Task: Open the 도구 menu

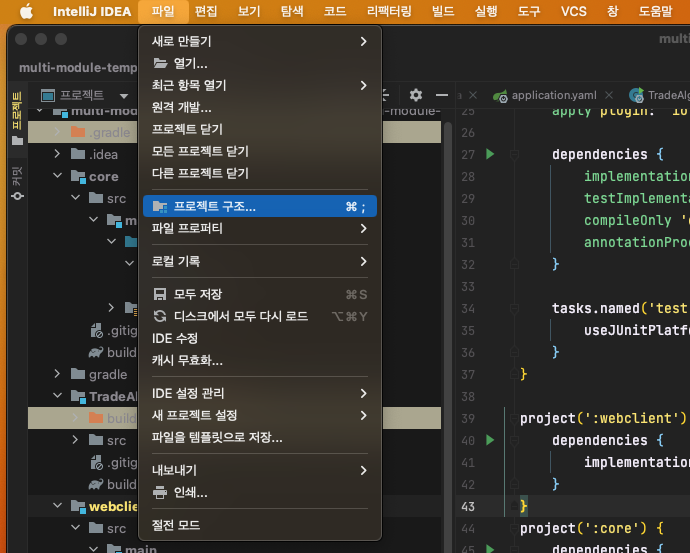Action: (529, 11)
